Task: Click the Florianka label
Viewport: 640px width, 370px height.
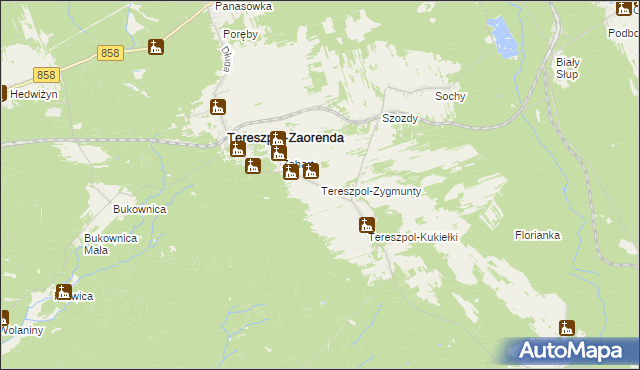Action: (x=537, y=235)
